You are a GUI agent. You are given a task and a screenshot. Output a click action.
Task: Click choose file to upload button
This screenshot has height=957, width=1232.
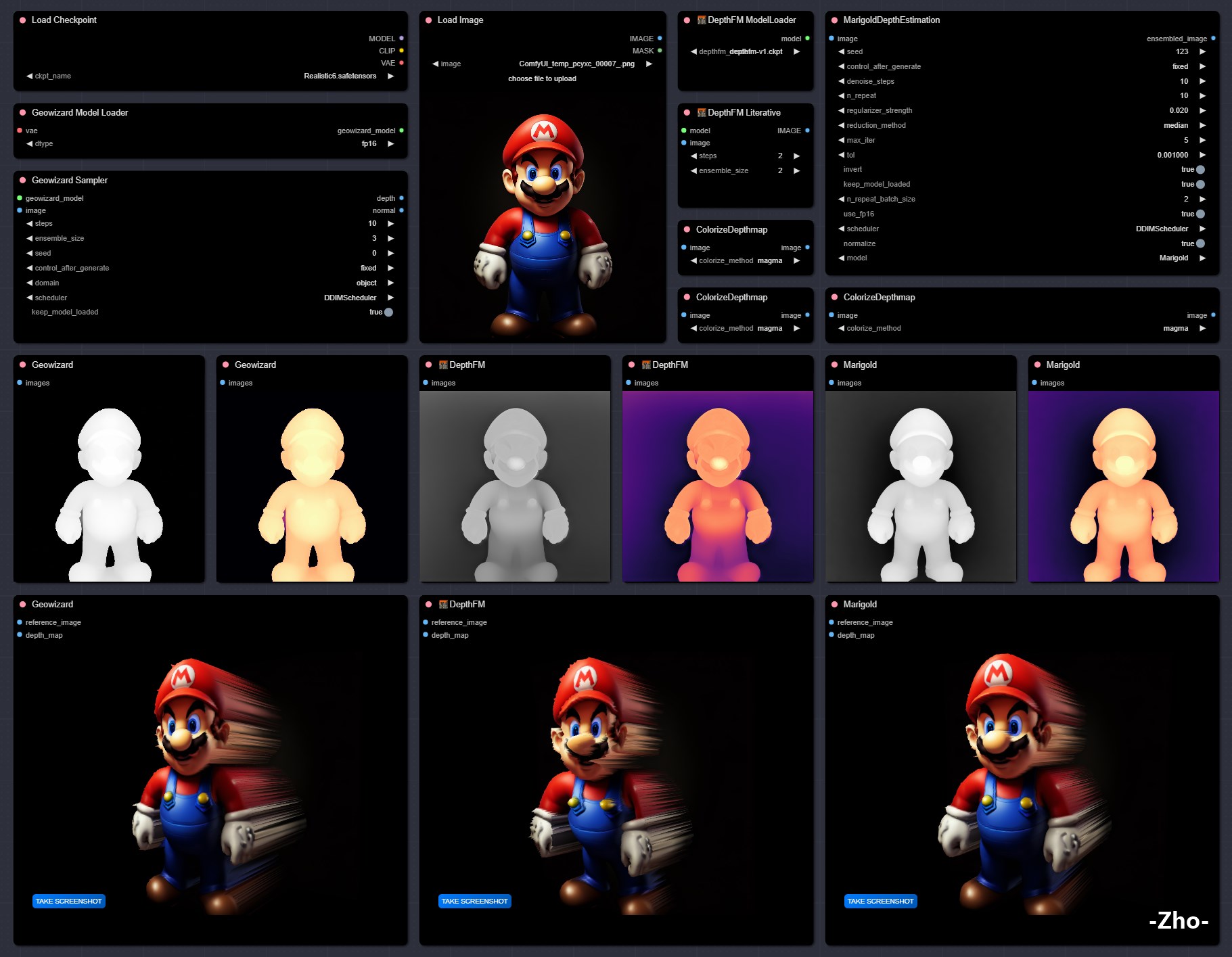pyautogui.click(x=543, y=79)
